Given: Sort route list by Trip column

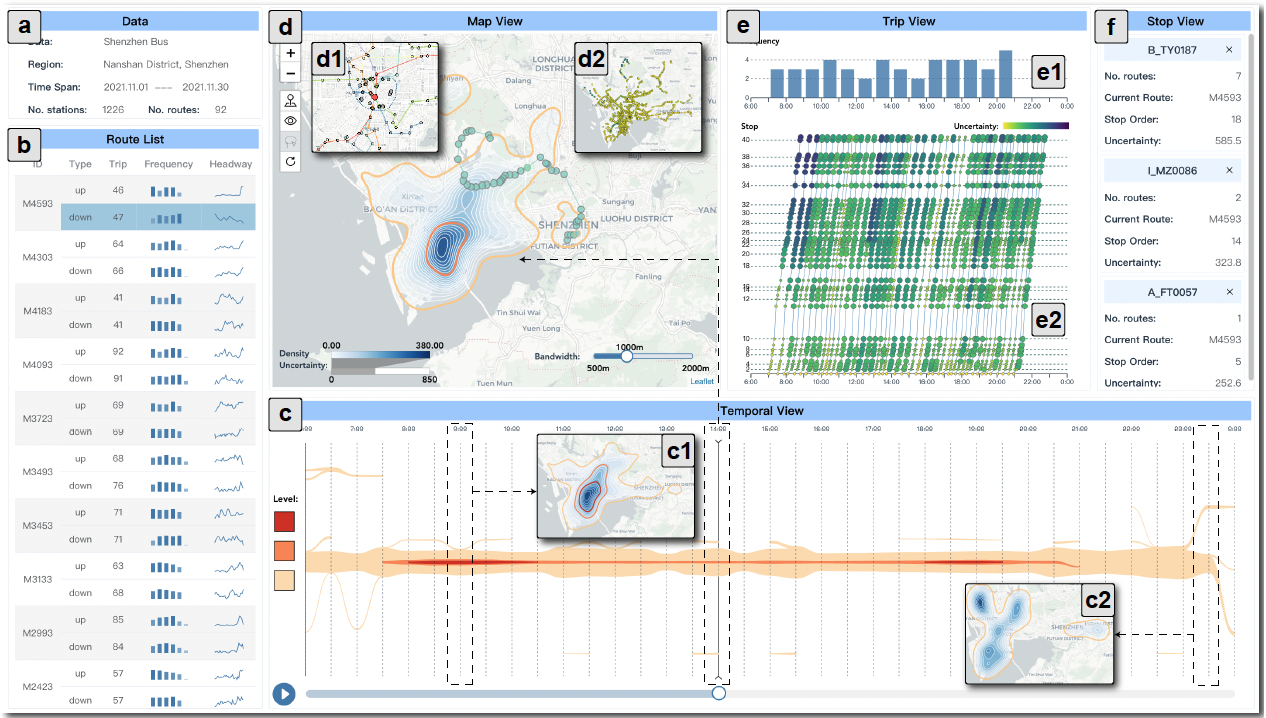Looking at the screenshot, I should (119, 164).
